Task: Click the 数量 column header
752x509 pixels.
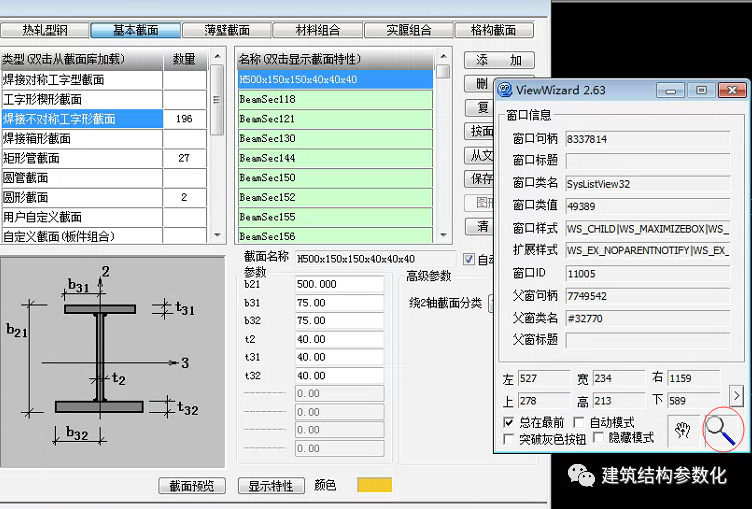Action: pyautogui.click(x=185, y=59)
